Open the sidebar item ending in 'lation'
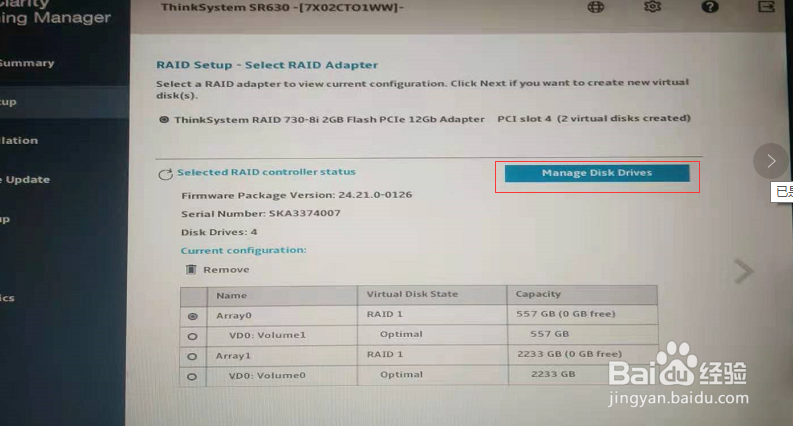This screenshot has height=426, width=793. coord(19,141)
